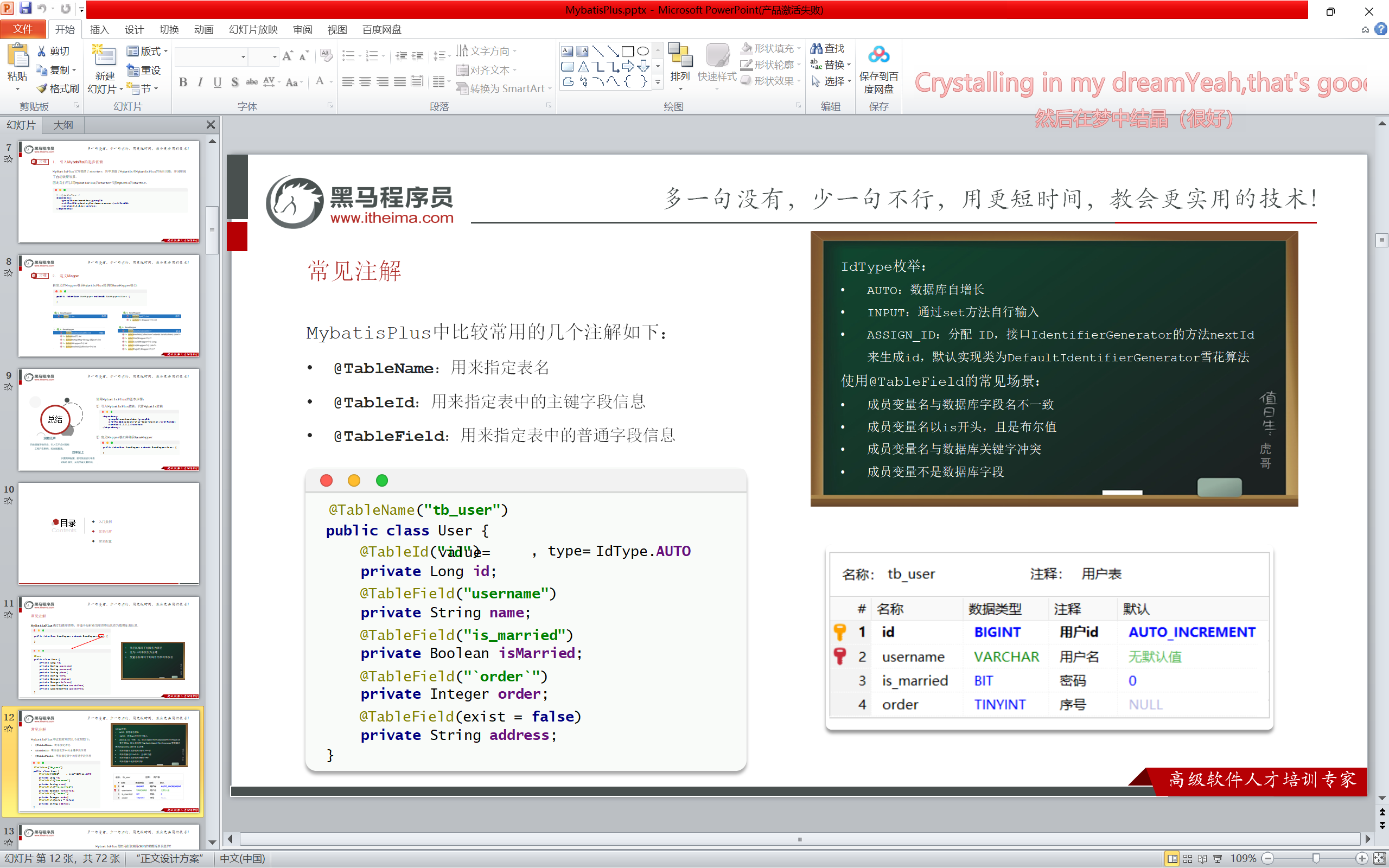Select slide 10 thumbnail 目录

point(109,533)
